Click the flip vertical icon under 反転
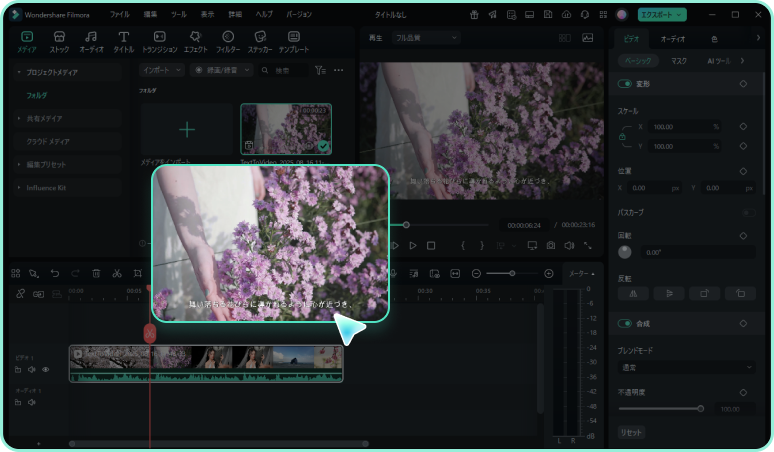Viewport: 774px width, 452px height. point(669,294)
